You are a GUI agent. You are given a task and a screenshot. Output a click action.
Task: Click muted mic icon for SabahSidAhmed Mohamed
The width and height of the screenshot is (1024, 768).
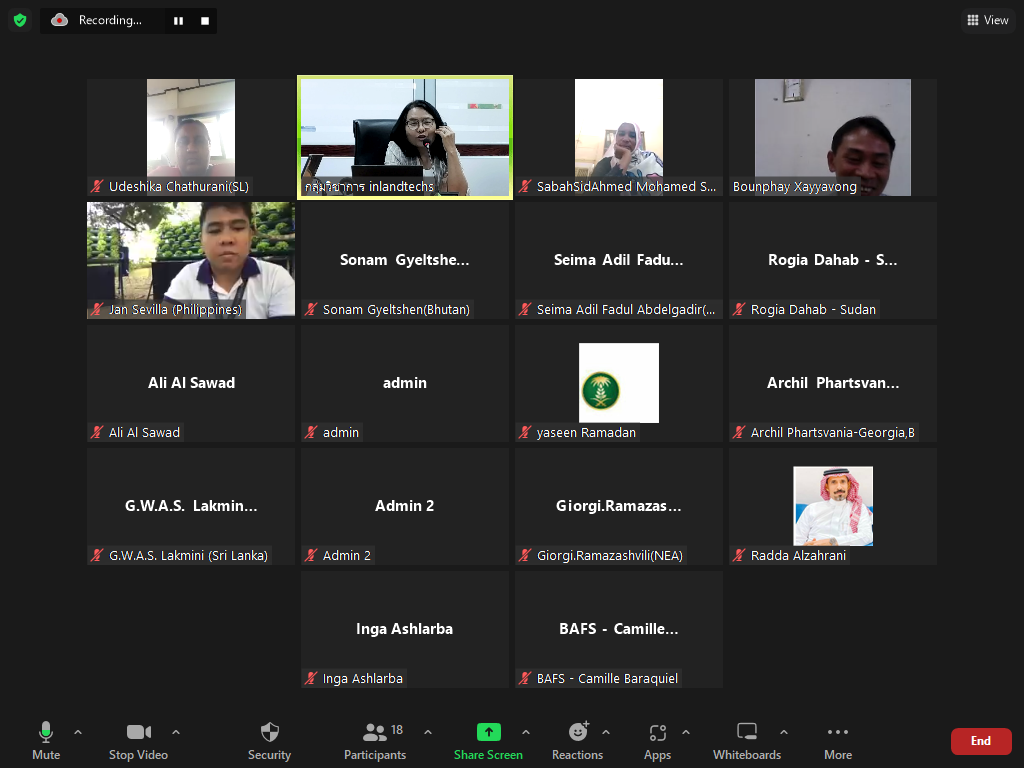coord(525,186)
